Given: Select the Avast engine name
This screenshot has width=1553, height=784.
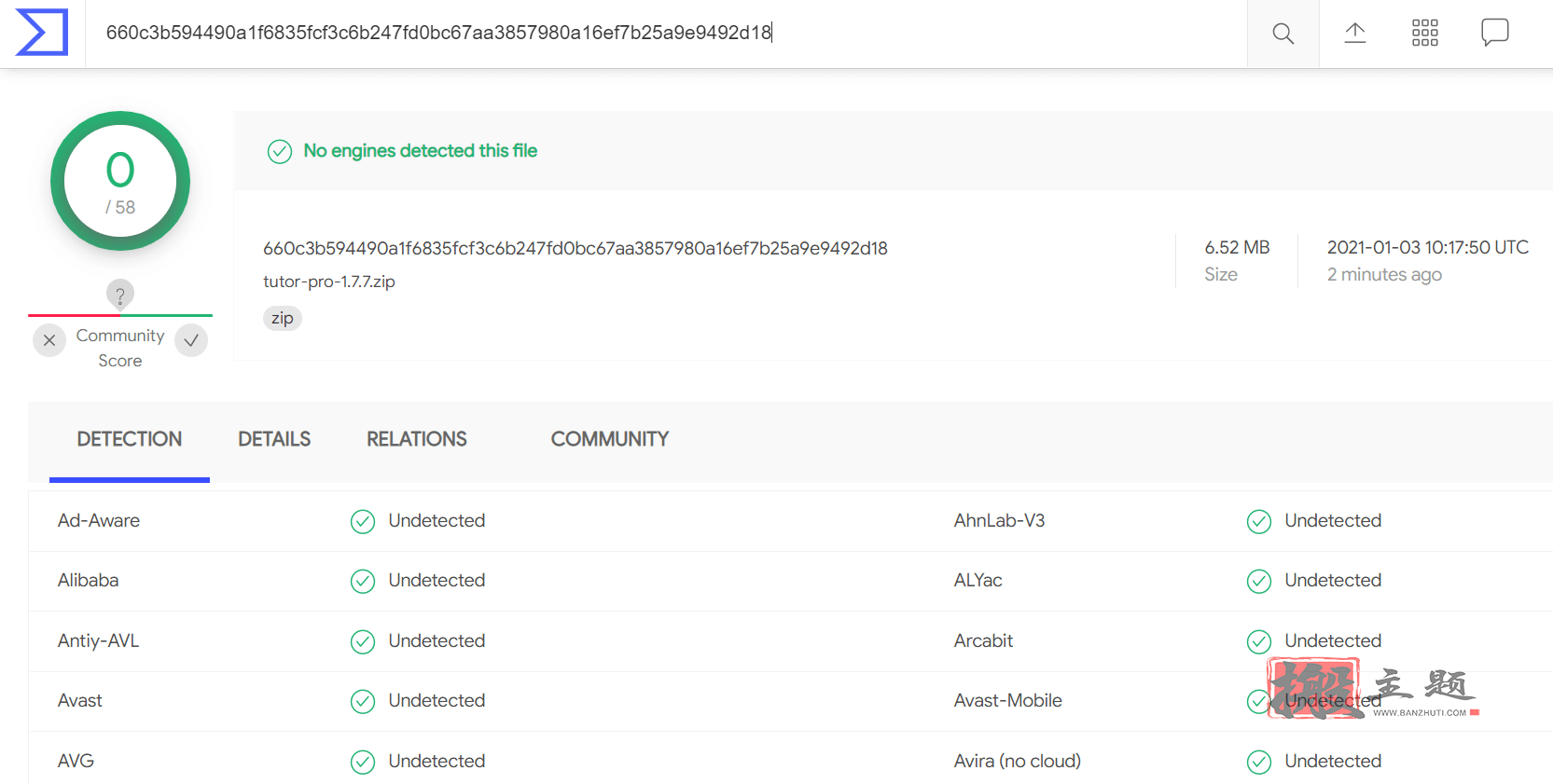Looking at the screenshot, I should click(x=80, y=700).
